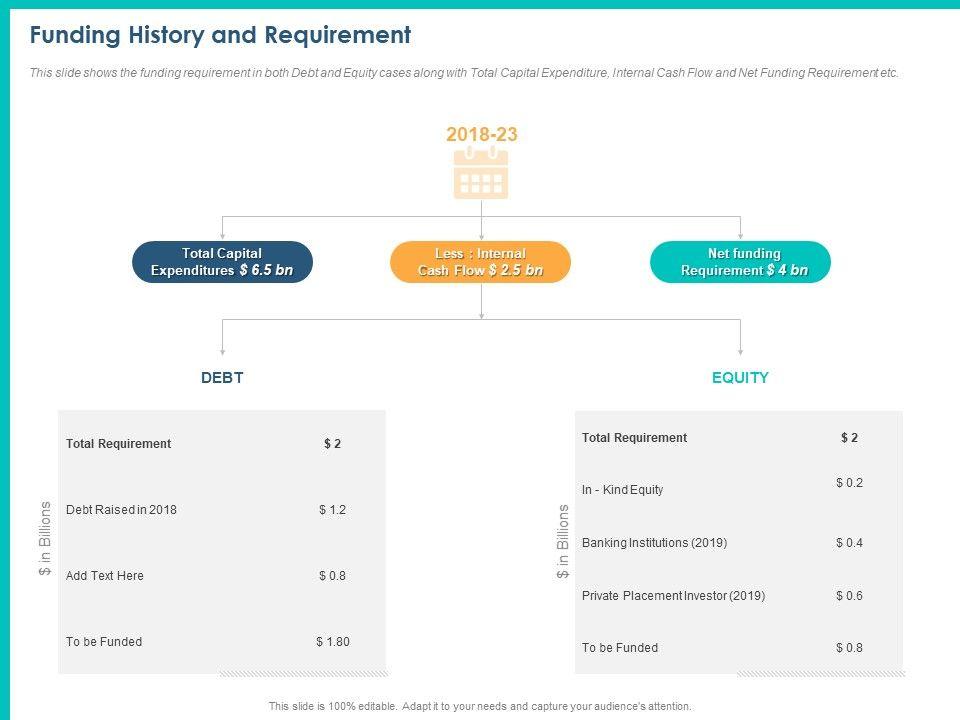
Task: Select the Debt To be Funded $ 1.80 value
Action: tap(333, 642)
